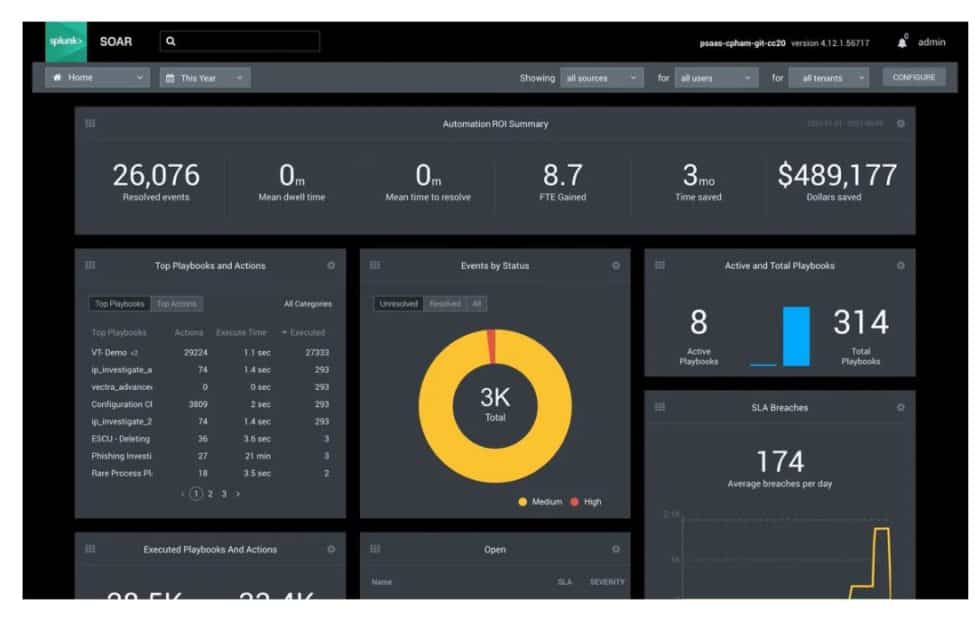Open SLA Breaches panel settings gear
The width and height of the screenshot is (980, 622).
902,407
